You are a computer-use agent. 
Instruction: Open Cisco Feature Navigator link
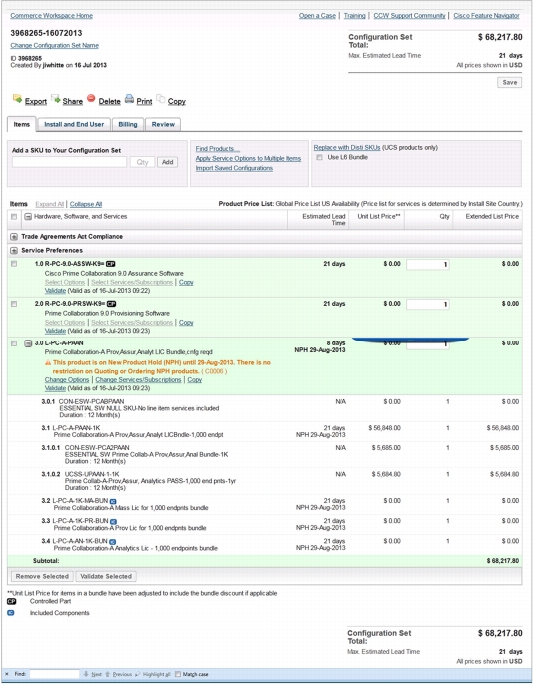(486, 16)
